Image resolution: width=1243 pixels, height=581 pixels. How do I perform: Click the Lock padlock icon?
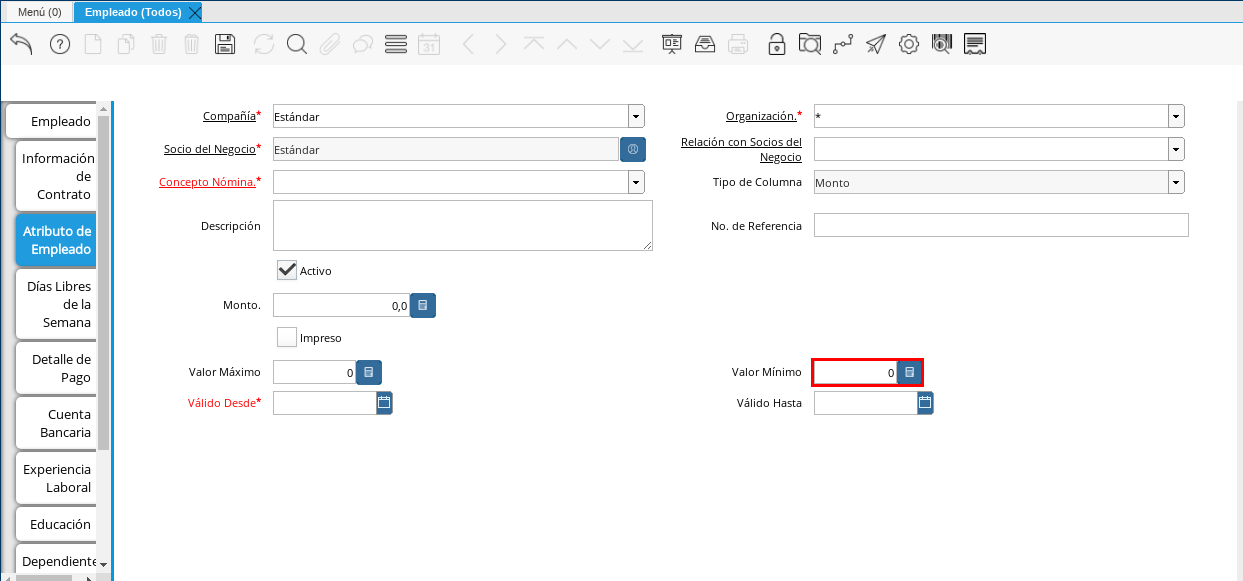[x=777, y=44]
